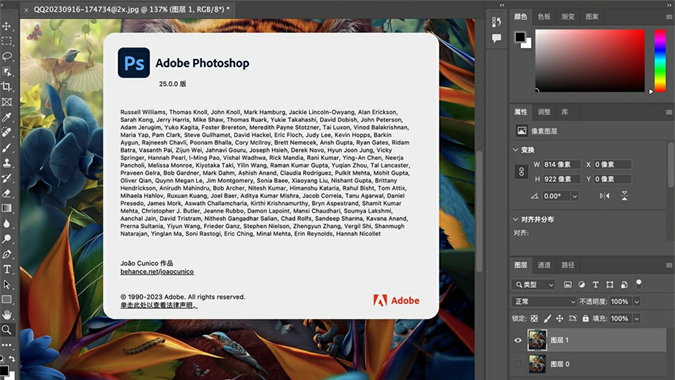Toggle lock image pixels brush icon
The width and height of the screenshot is (675, 380).
pos(547,318)
